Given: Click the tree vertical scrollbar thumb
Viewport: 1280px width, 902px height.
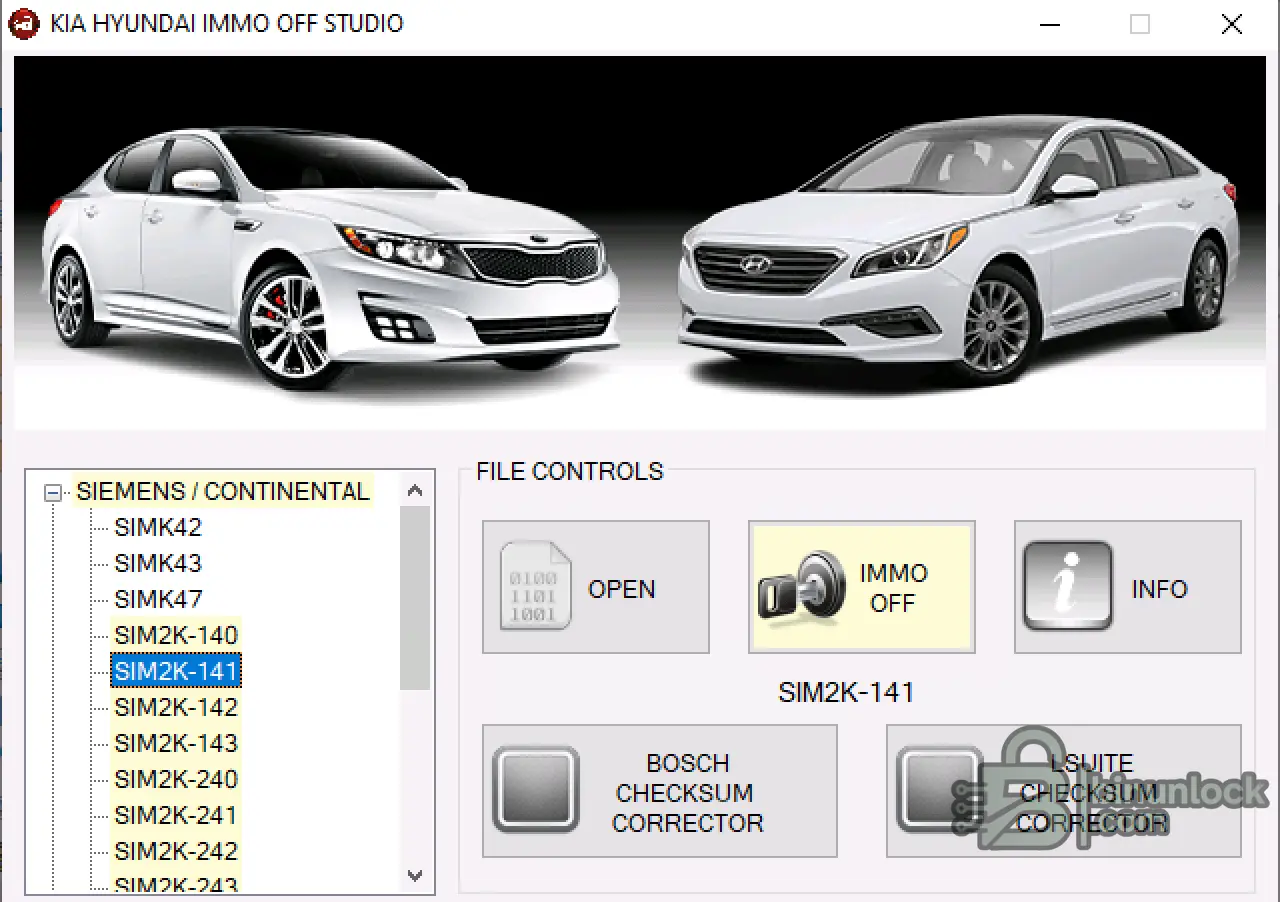Looking at the screenshot, I should (415, 597).
